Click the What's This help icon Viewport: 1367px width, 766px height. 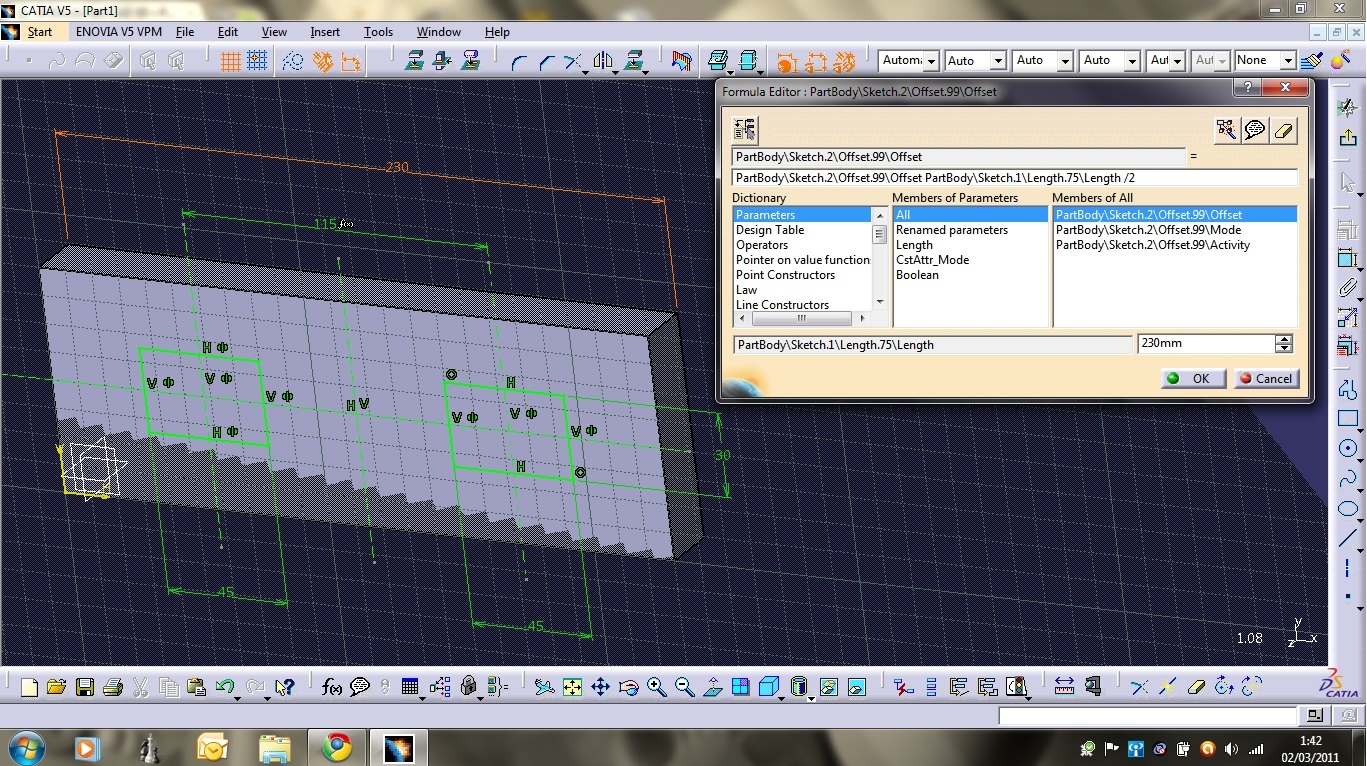[x=284, y=686]
